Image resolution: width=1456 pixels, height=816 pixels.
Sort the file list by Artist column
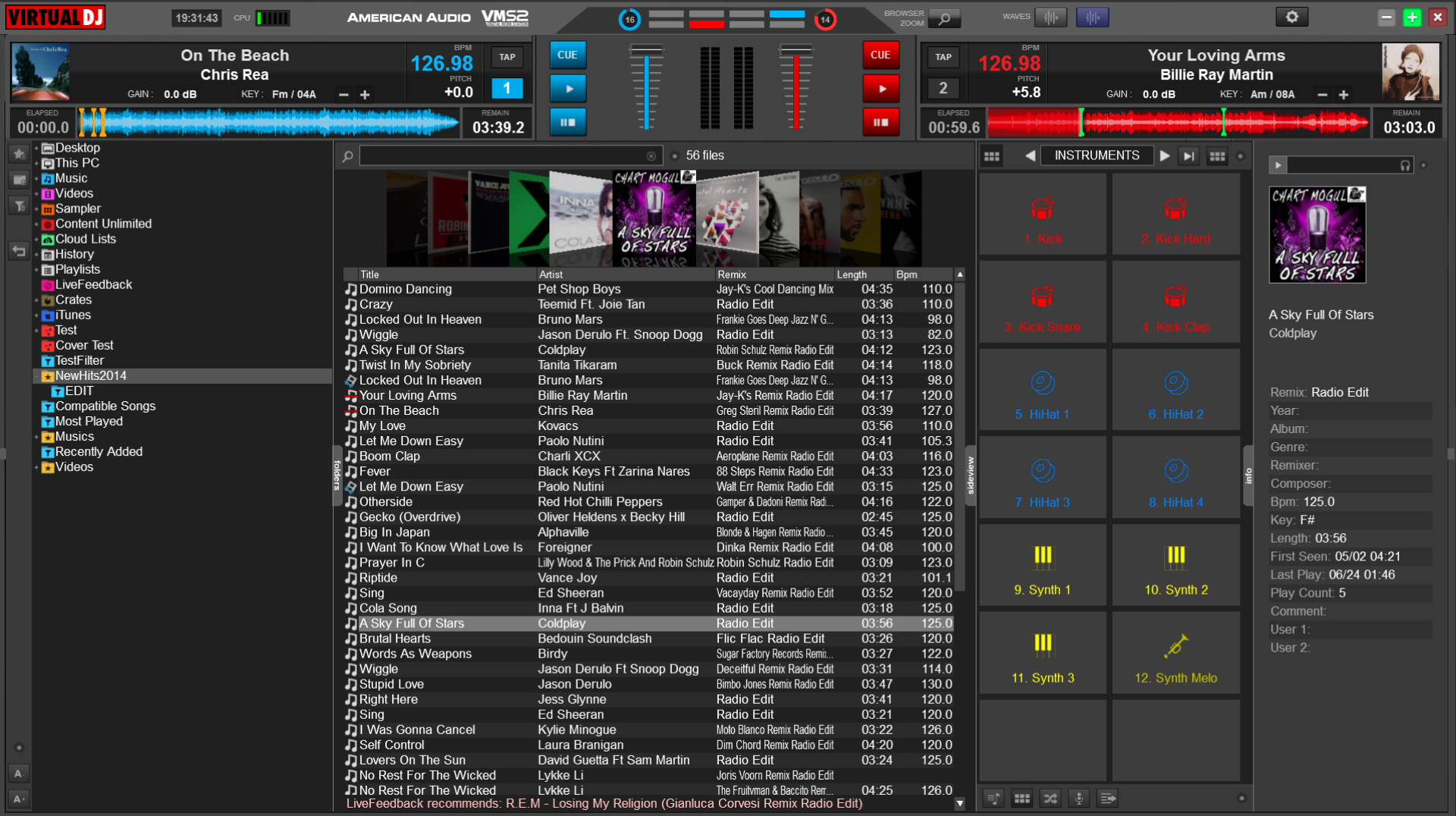coord(625,275)
